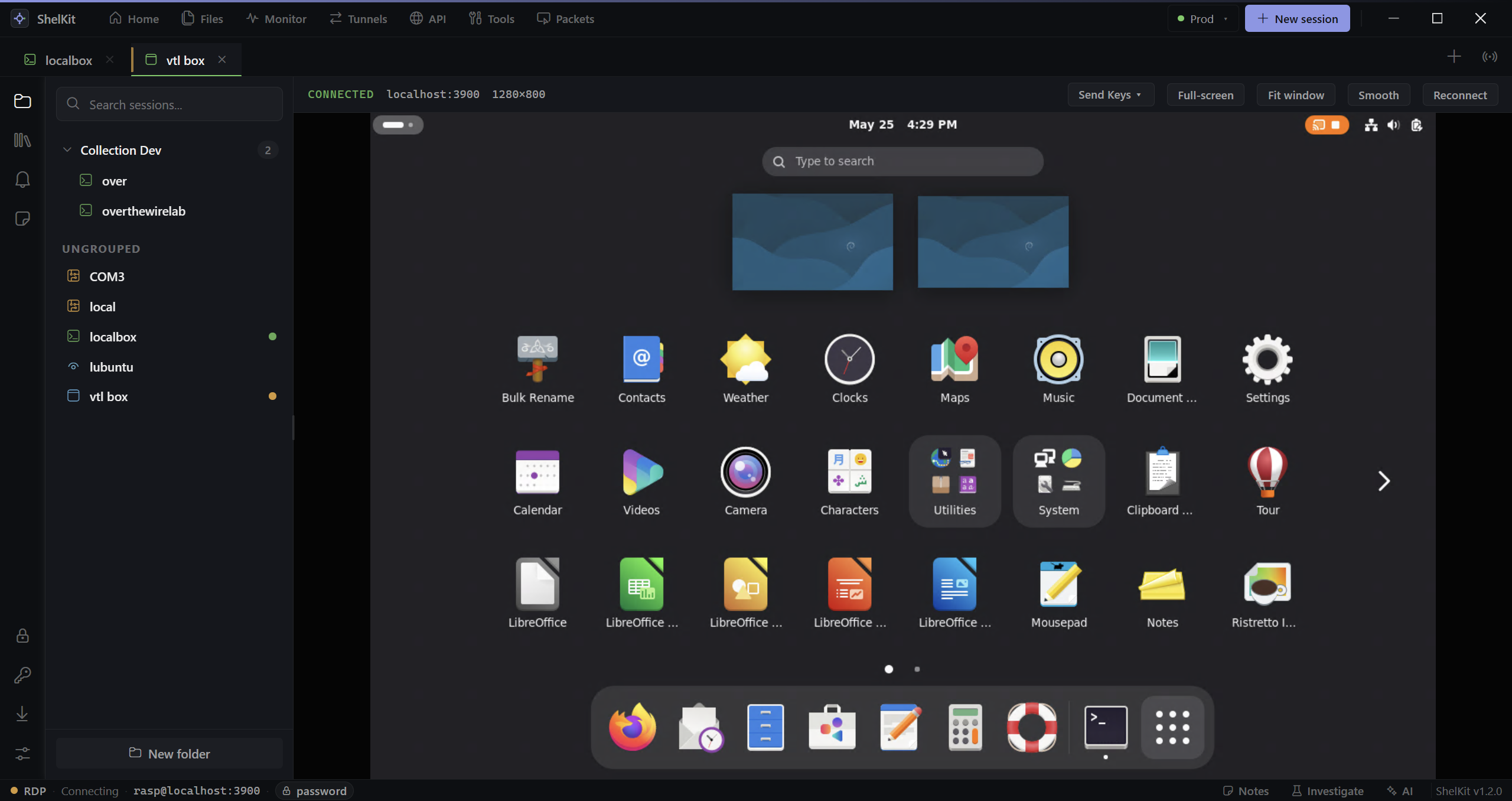Click the Show Apps grid icon in dock

click(1172, 727)
